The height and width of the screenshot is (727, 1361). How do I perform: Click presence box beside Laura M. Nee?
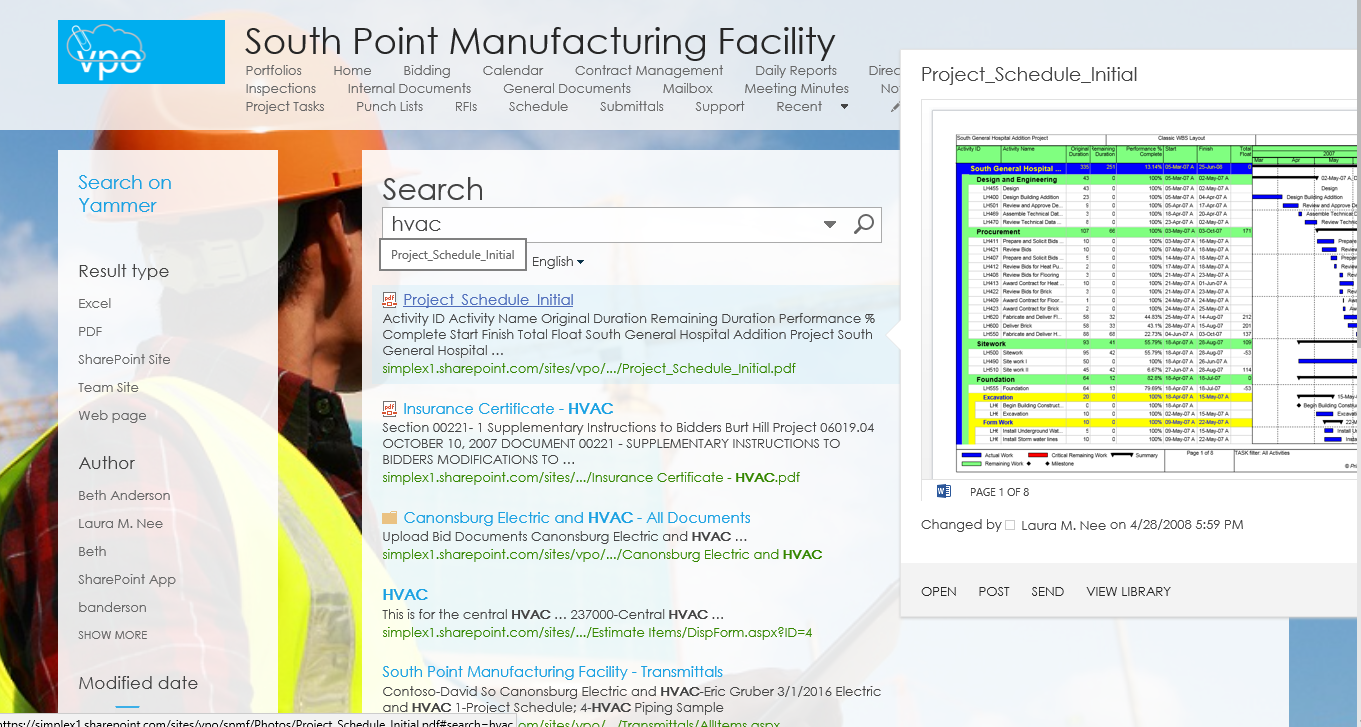click(x=1010, y=525)
